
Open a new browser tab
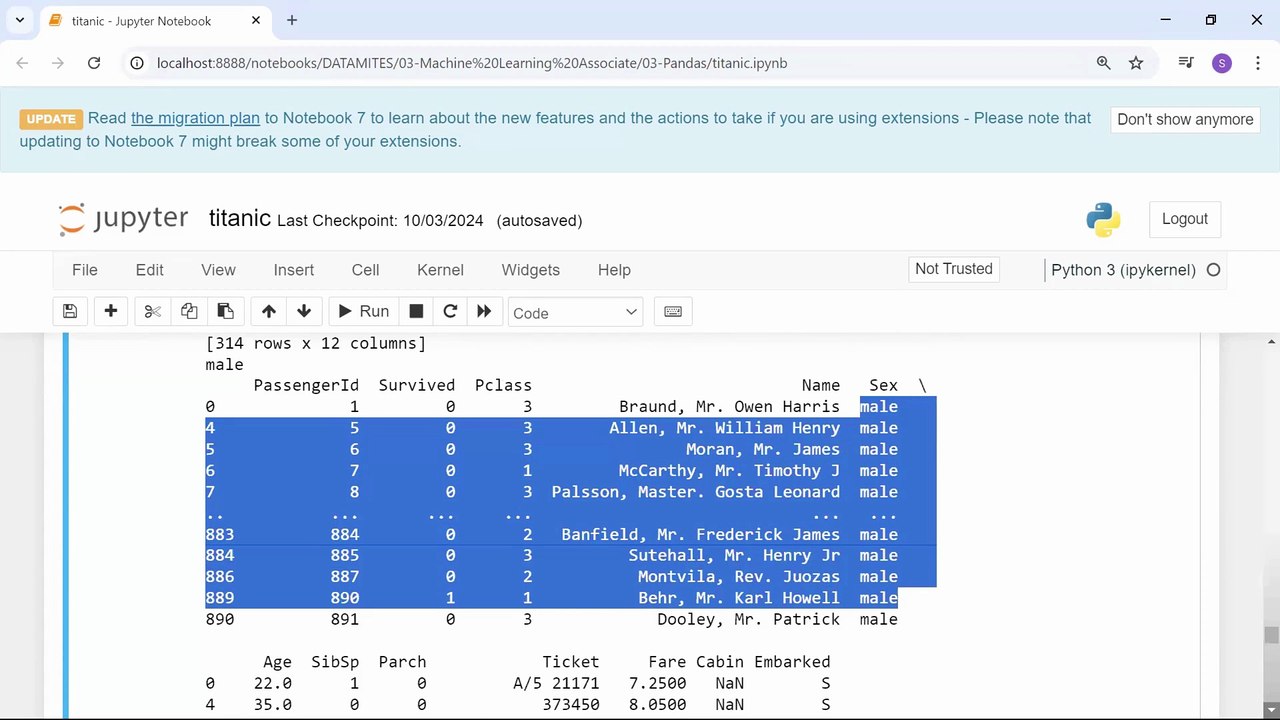click(x=292, y=20)
